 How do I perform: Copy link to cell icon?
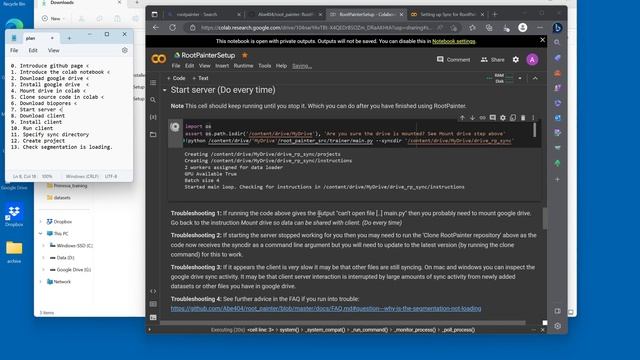click(482, 118)
